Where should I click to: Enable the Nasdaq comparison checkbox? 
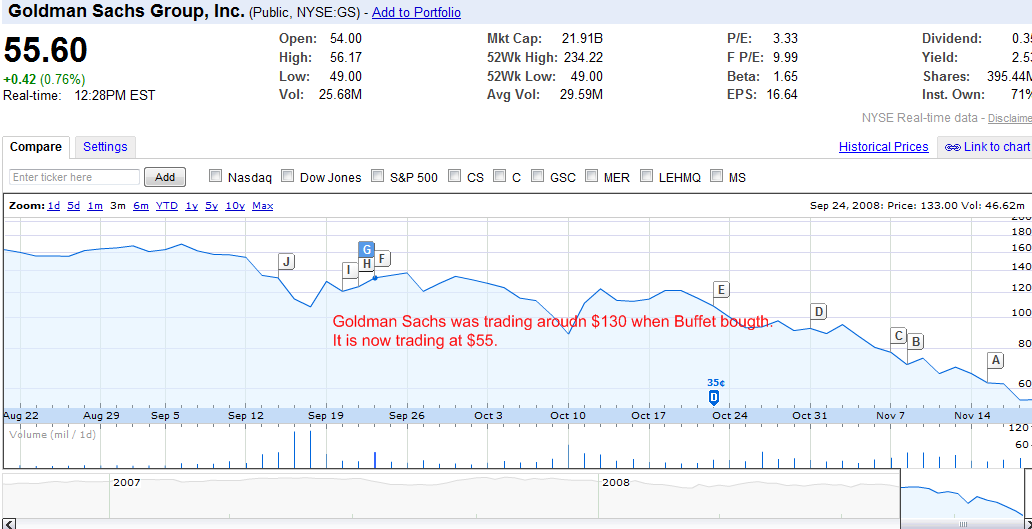coord(215,176)
